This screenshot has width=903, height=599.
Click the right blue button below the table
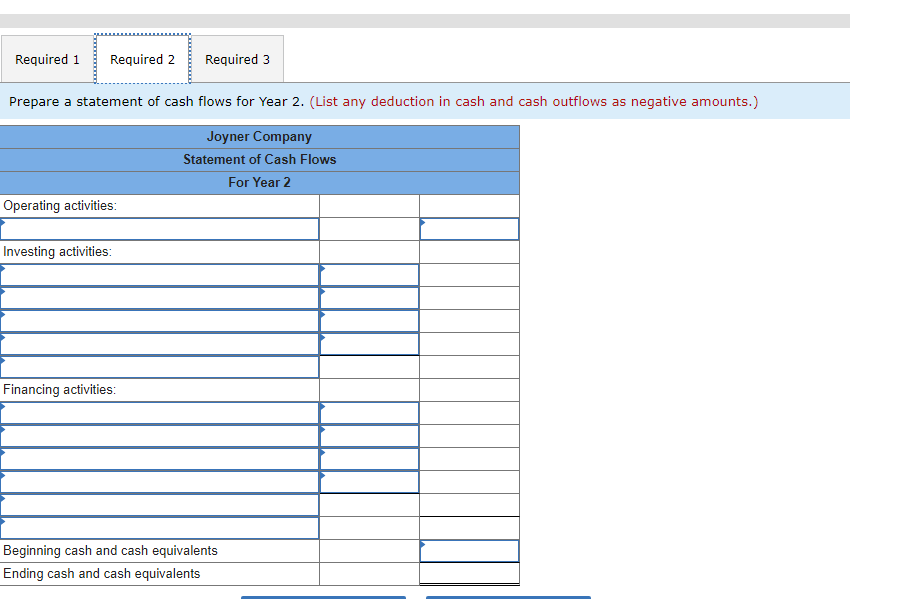point(507,597)
